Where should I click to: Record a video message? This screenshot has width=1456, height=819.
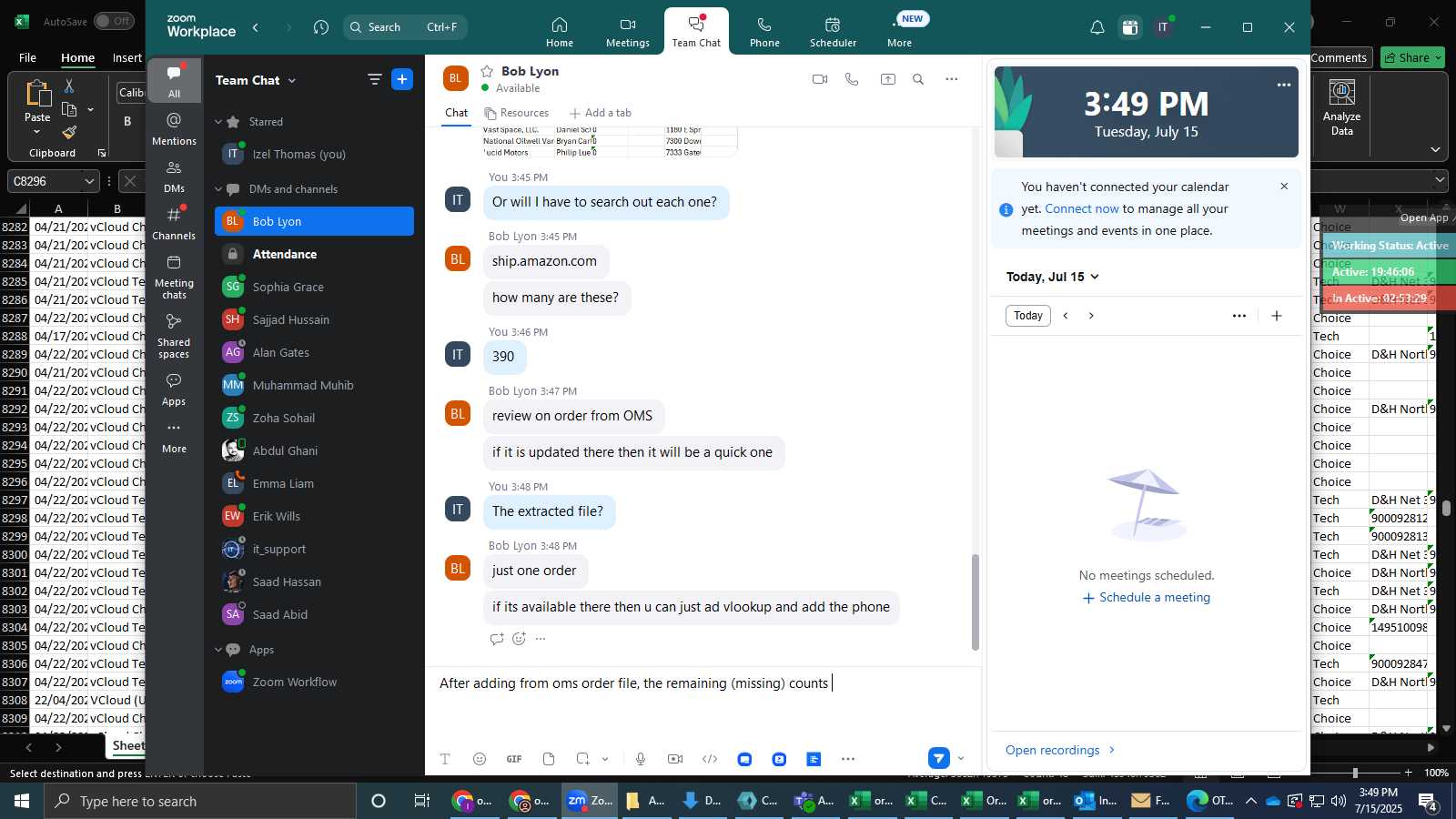pos(675,759)
